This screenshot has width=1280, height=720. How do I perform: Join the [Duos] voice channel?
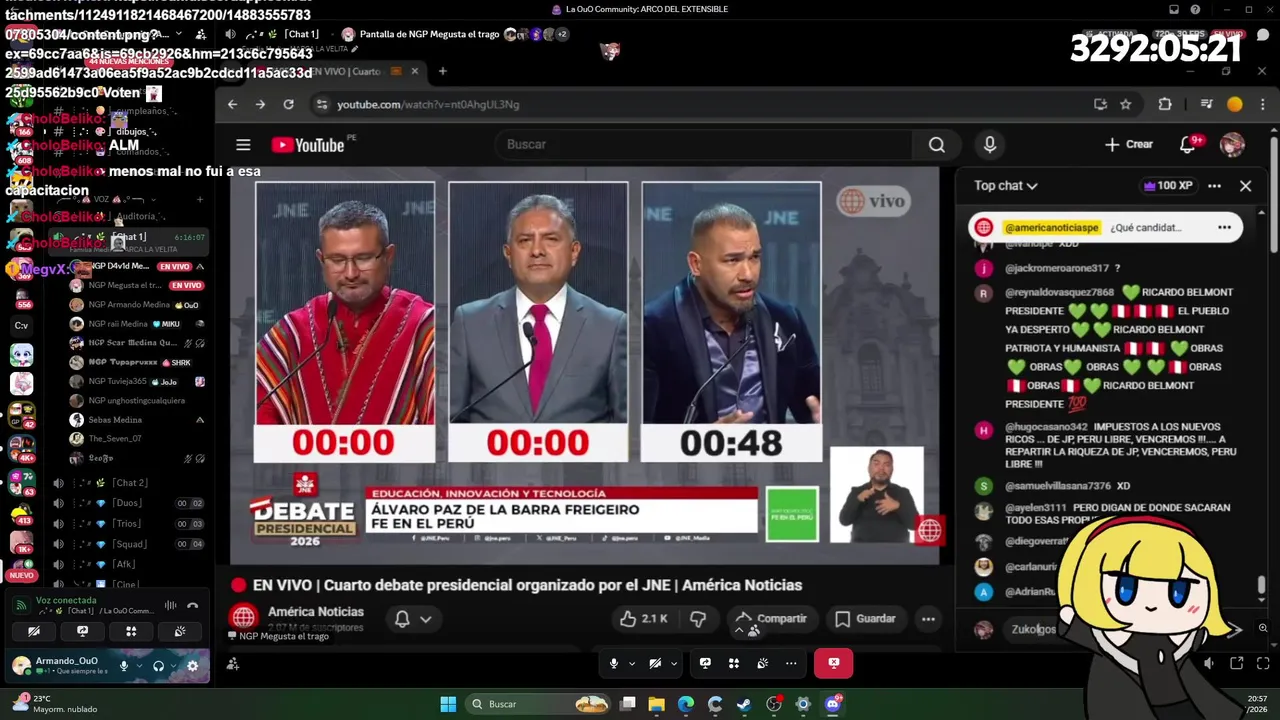[128, 503]
